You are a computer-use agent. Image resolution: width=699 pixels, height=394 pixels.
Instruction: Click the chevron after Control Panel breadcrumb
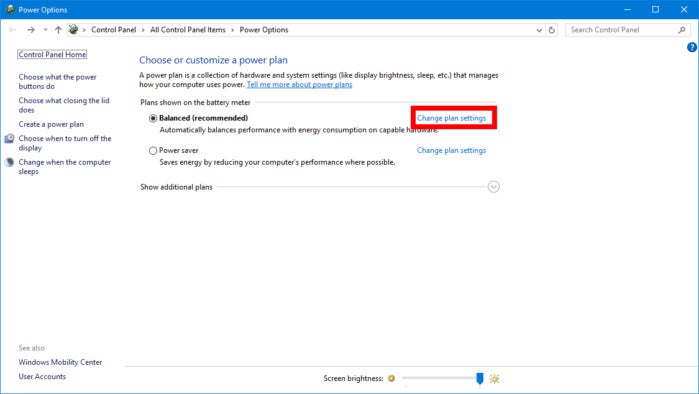[143, 30]
